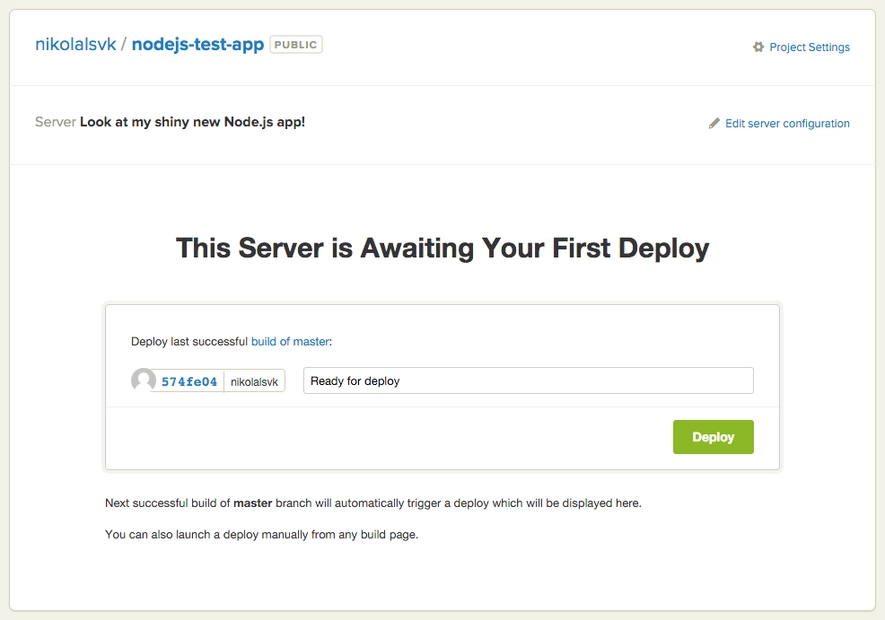Open the nikolalsvk owner profile link
The width and height of the screenshot is (885, 620).
(75, 45)
